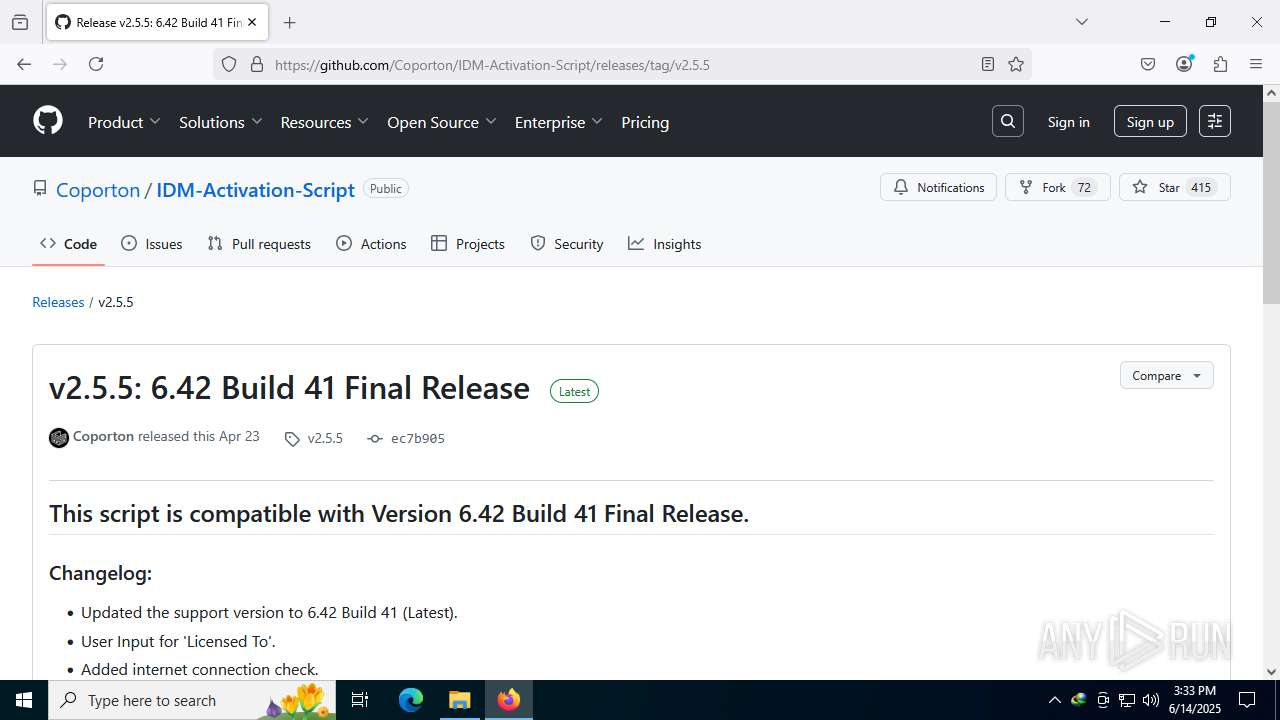
Task: Close the Release v2.5.5 browser tab
Action: pyautogui.click(x=252, y=22)
